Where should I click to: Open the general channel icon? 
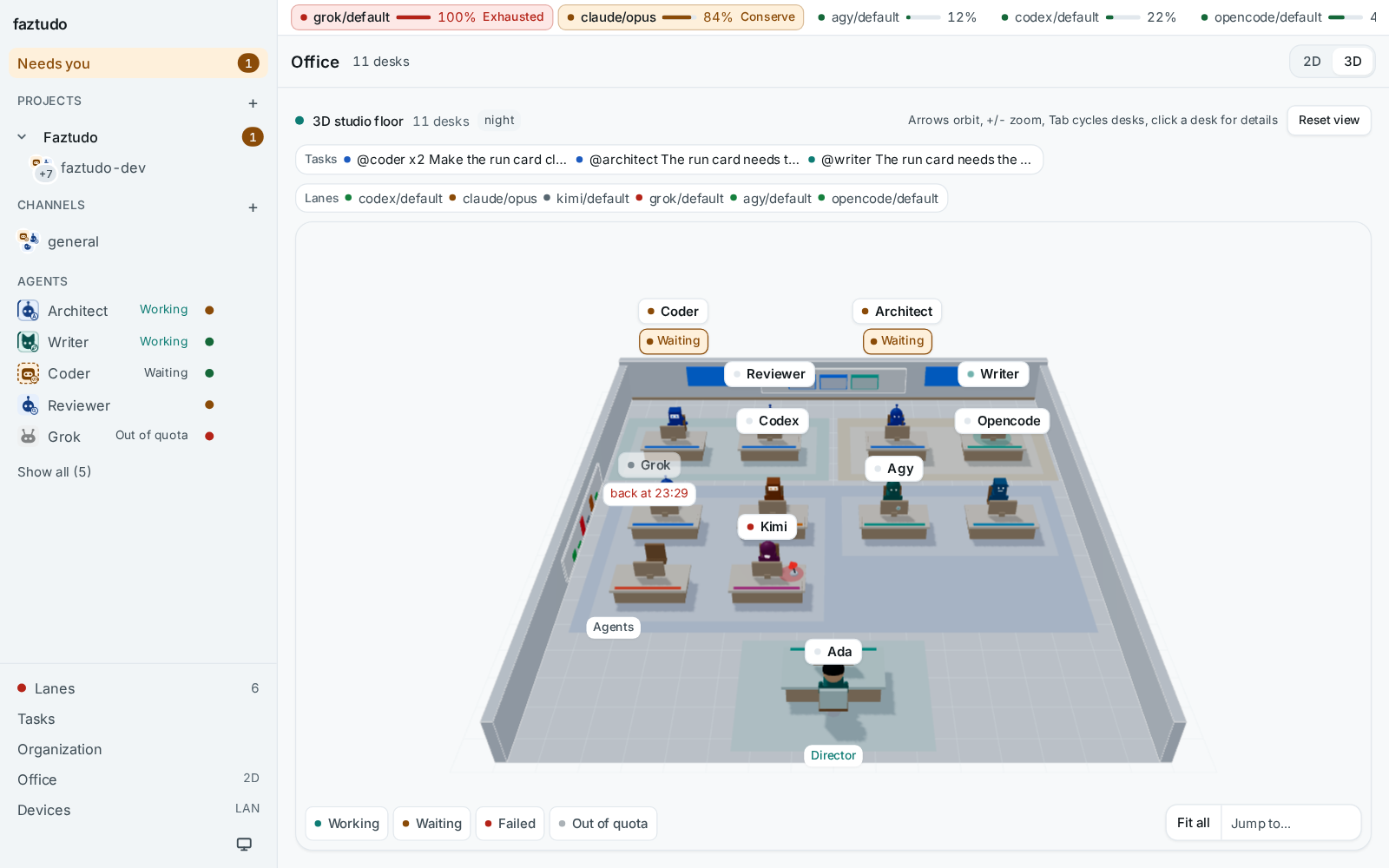click(x=29, y=241)
